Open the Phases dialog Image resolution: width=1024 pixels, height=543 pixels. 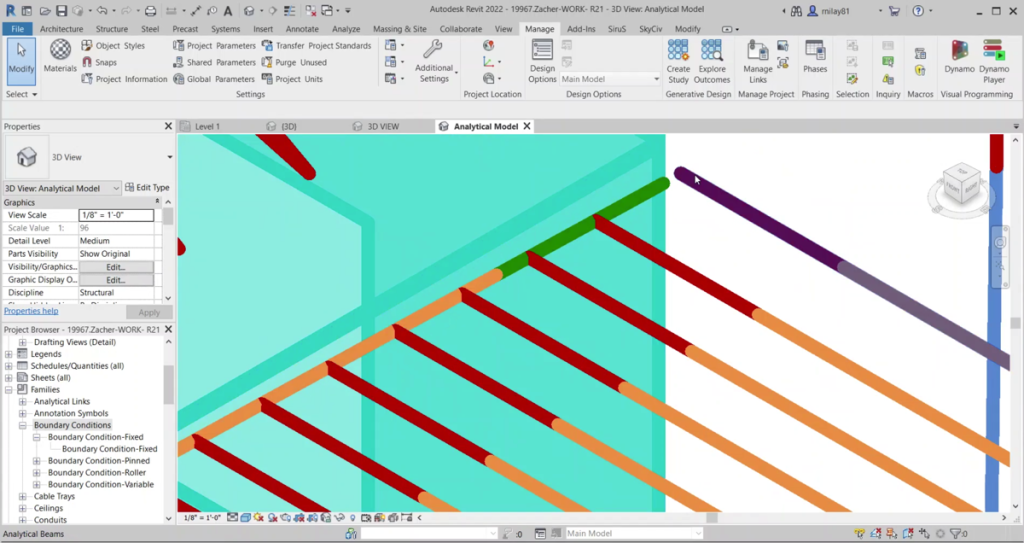pos(814,56)
